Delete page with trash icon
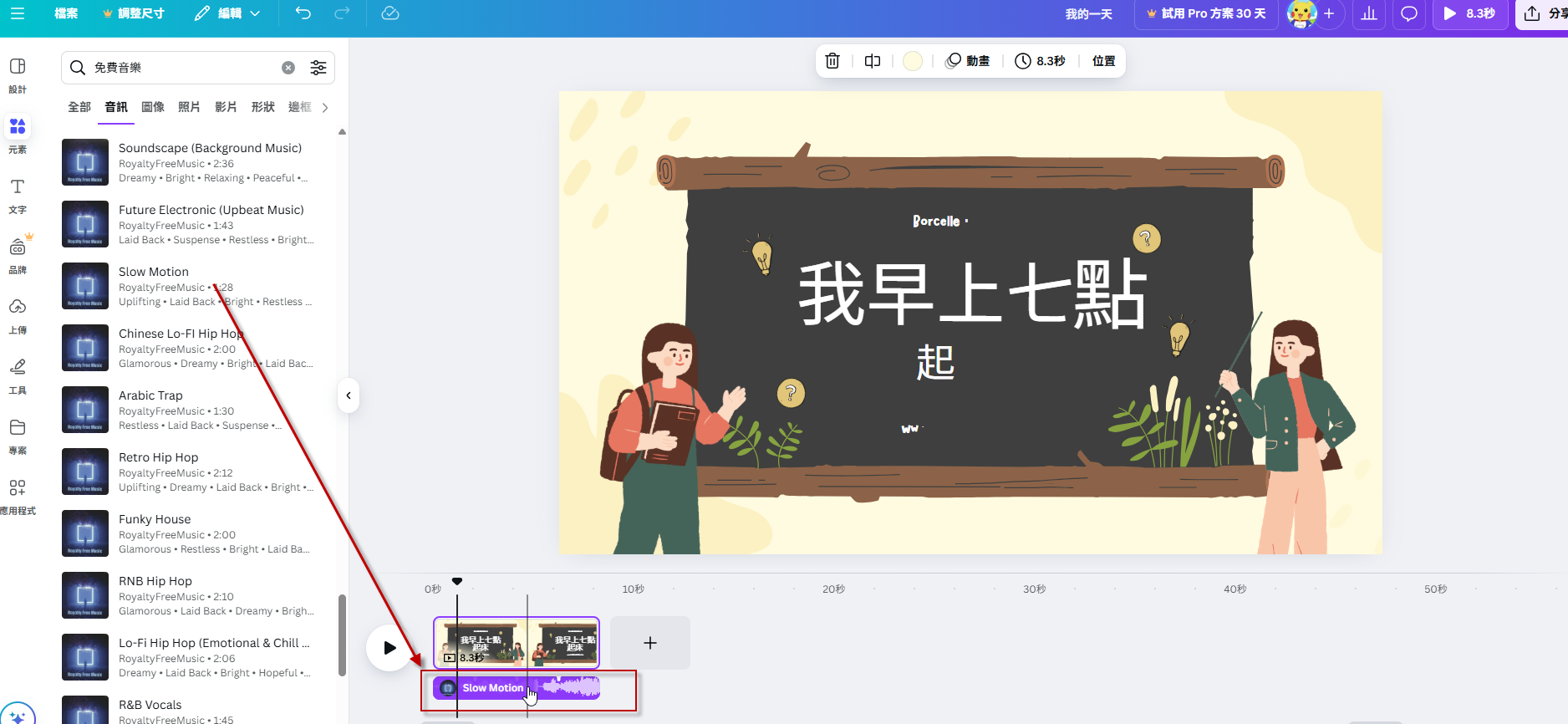This screenshot has height=724, width=1568. [832, 61]
